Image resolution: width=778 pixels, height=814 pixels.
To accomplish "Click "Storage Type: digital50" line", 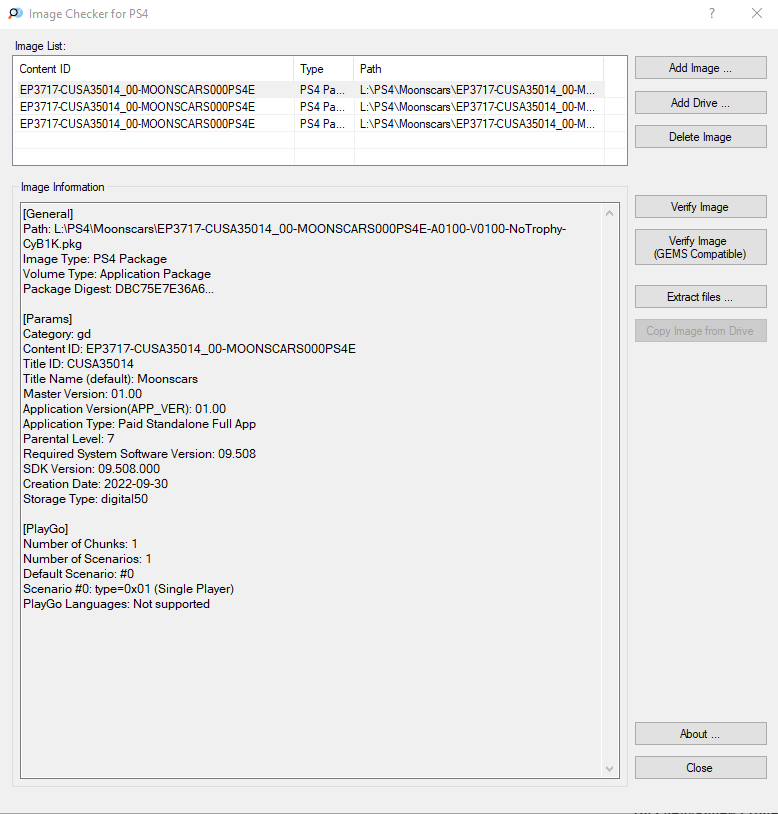I will (86, 499).
